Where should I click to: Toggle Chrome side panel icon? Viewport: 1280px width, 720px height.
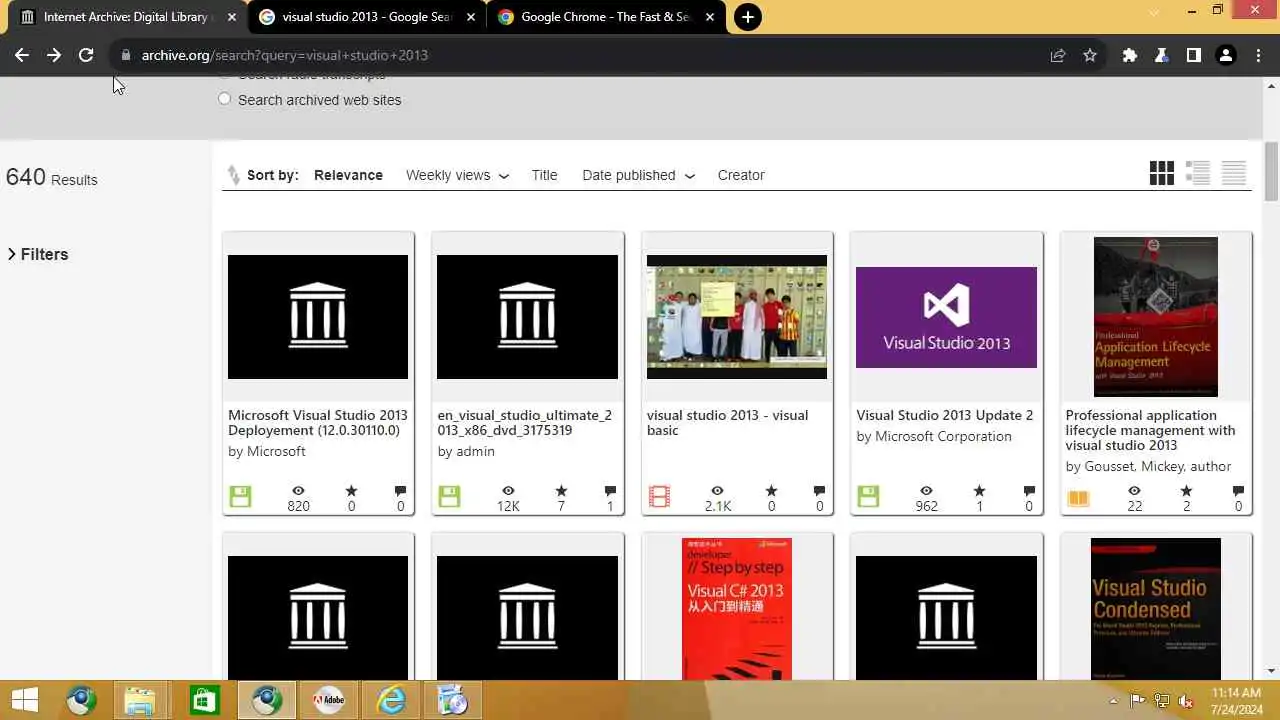(x=1194, y=55)
